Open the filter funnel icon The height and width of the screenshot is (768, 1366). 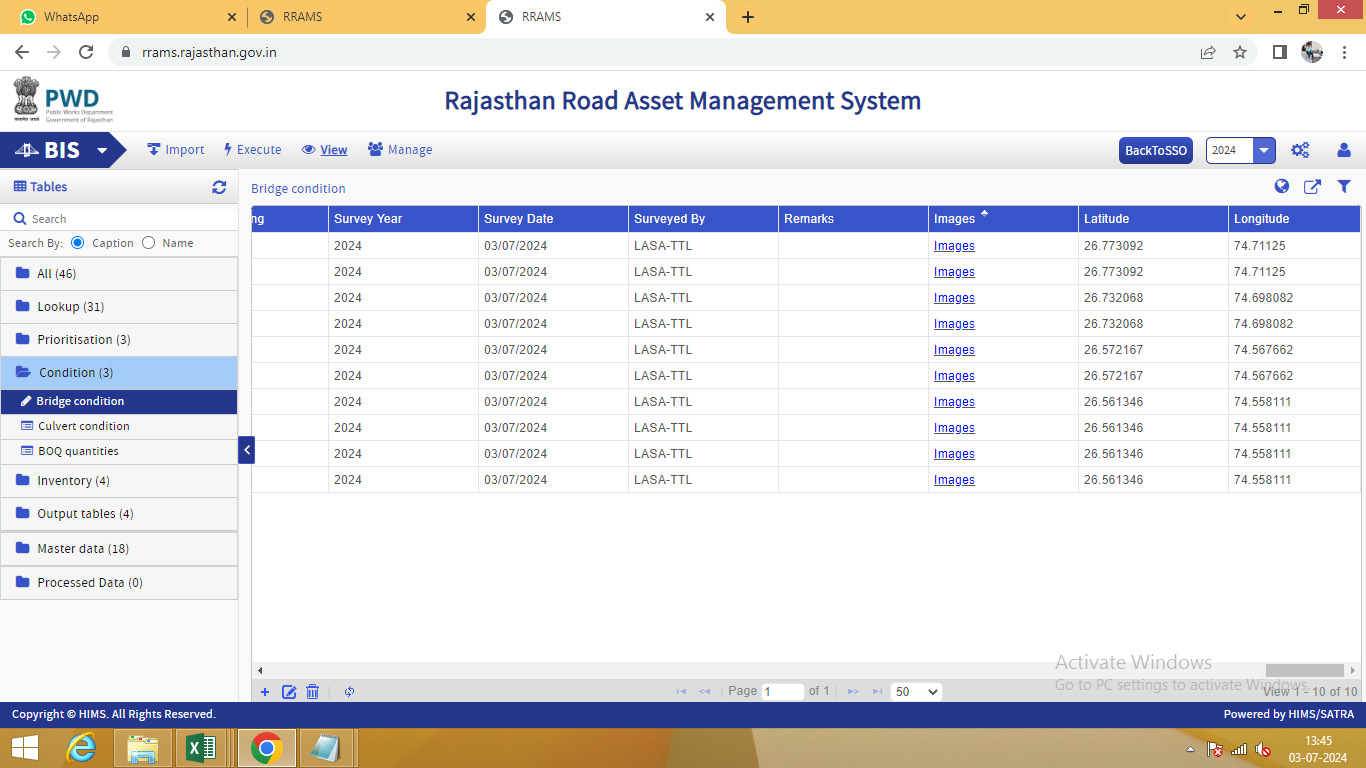[1344, 186]
